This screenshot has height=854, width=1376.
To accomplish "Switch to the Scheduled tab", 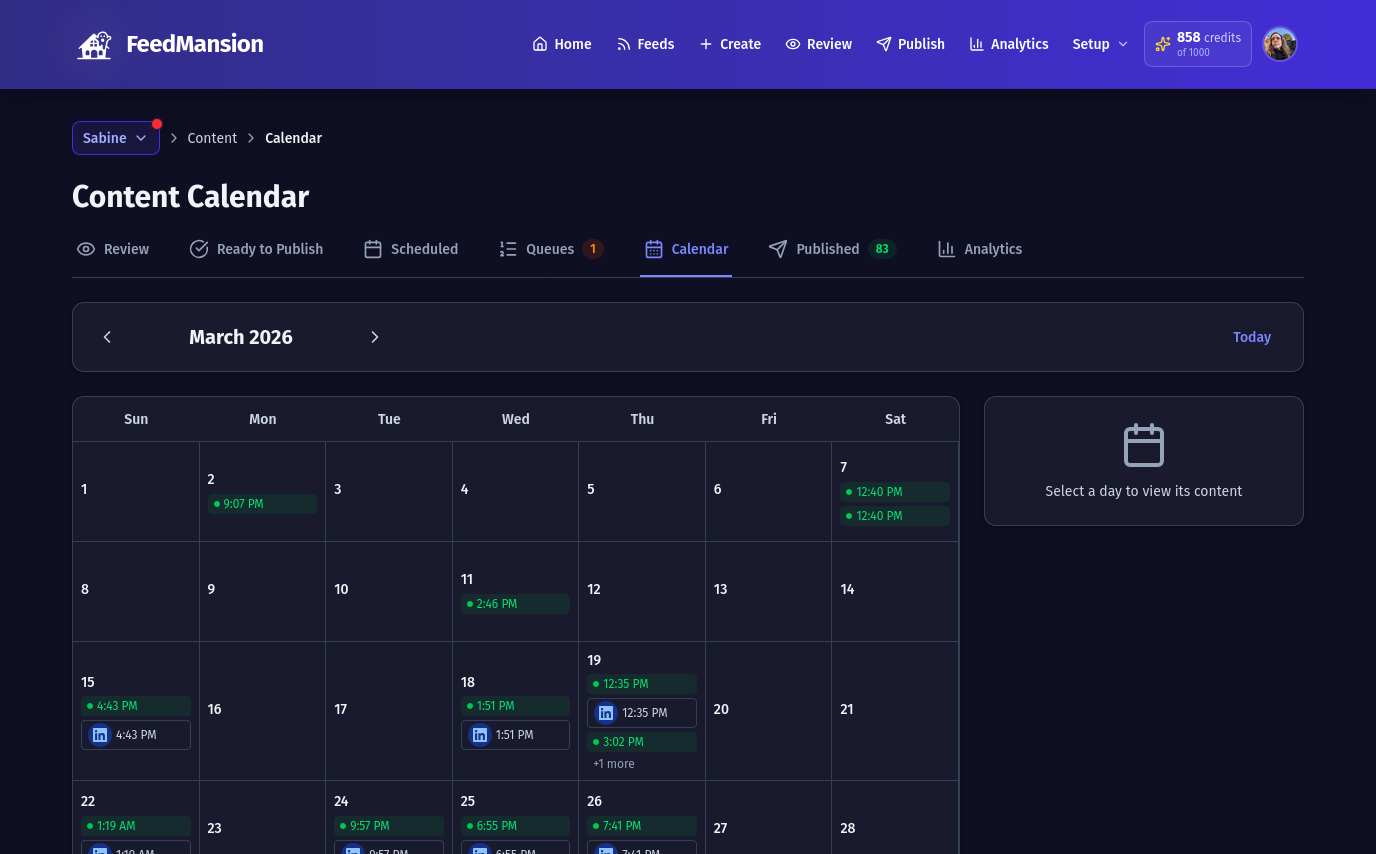I will [411, 249].
